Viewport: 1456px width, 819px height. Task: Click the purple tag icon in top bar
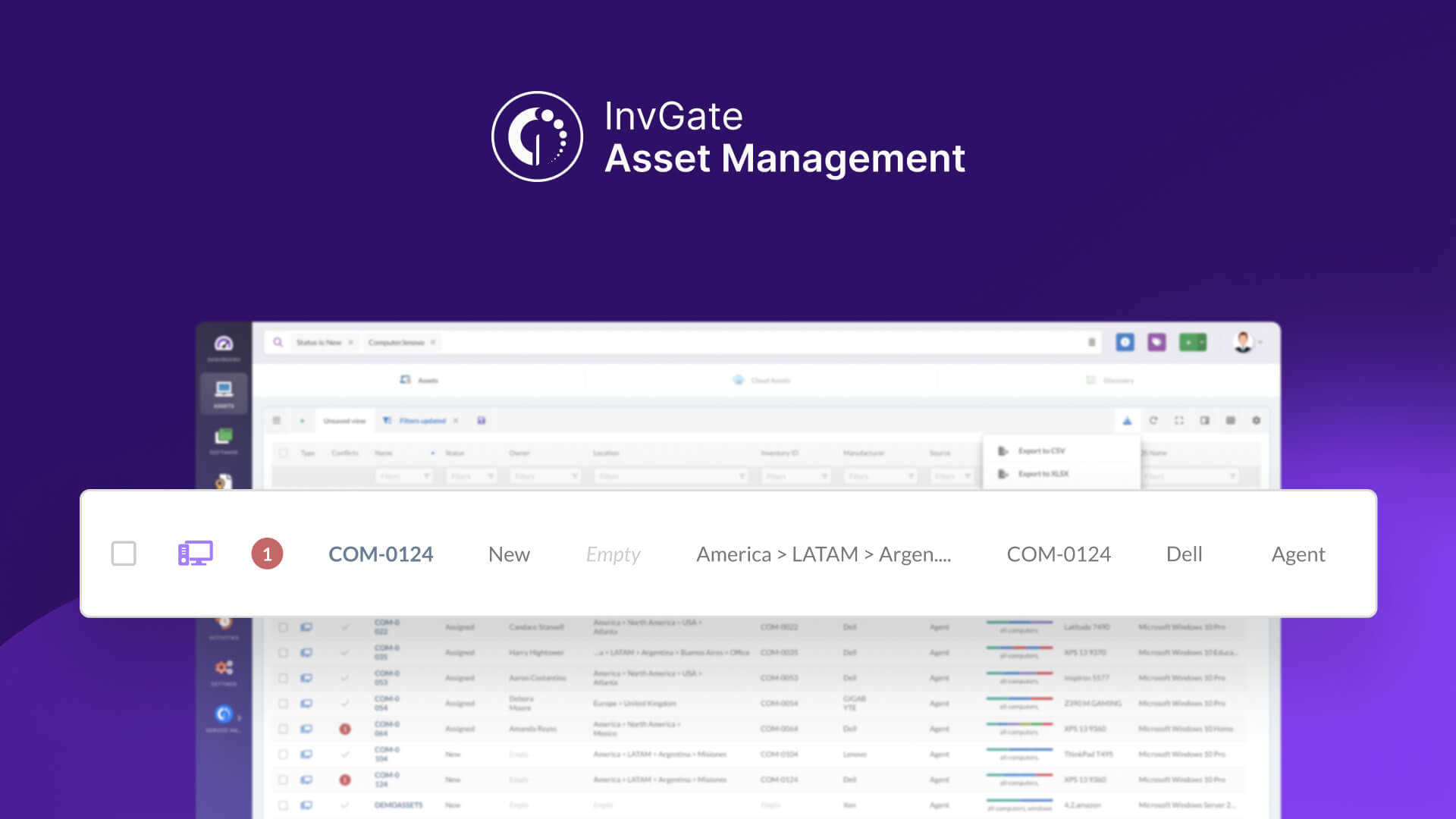point(1156,342)
